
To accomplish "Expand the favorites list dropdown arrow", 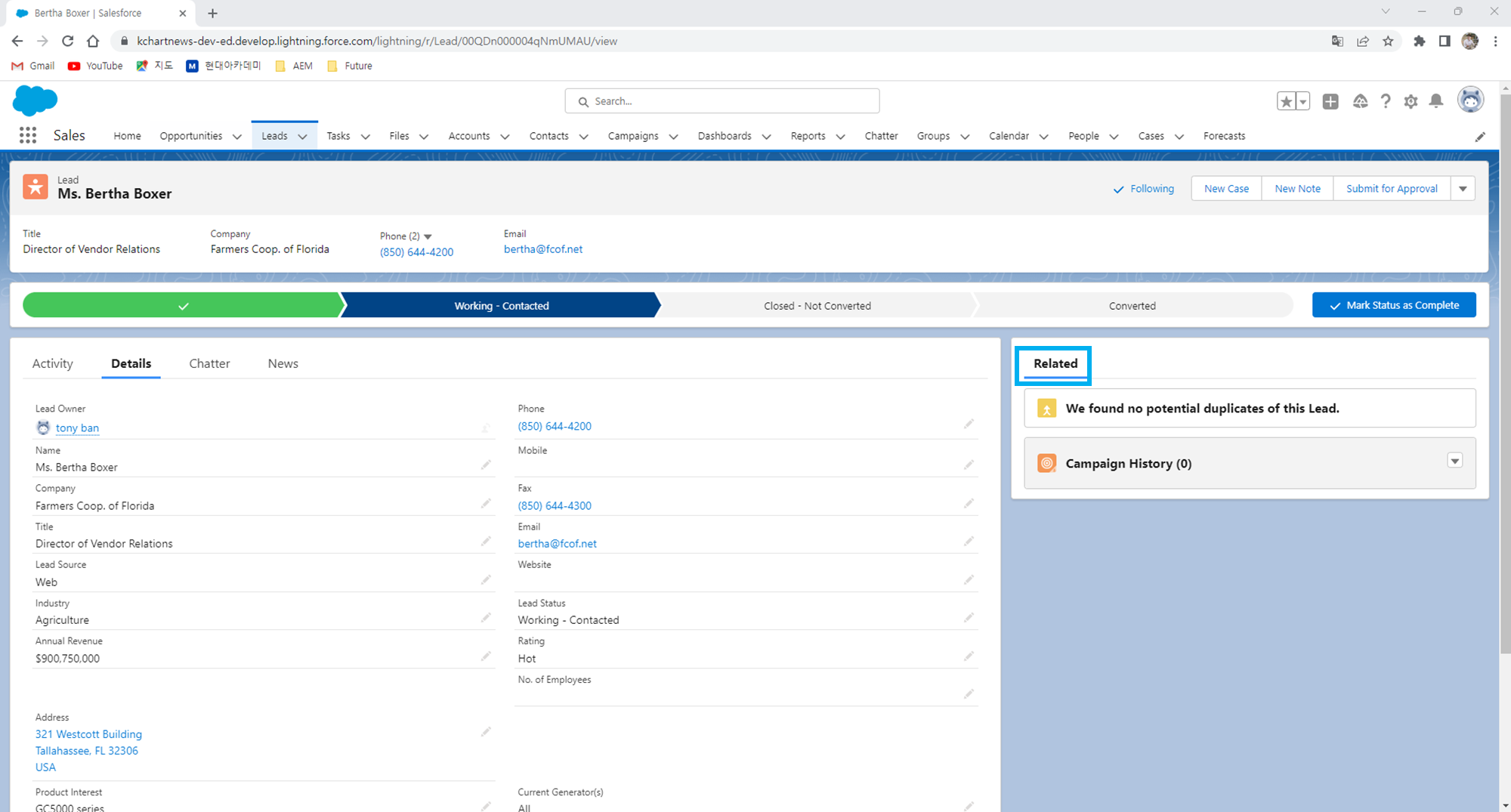I will [x=1303, y=101].
